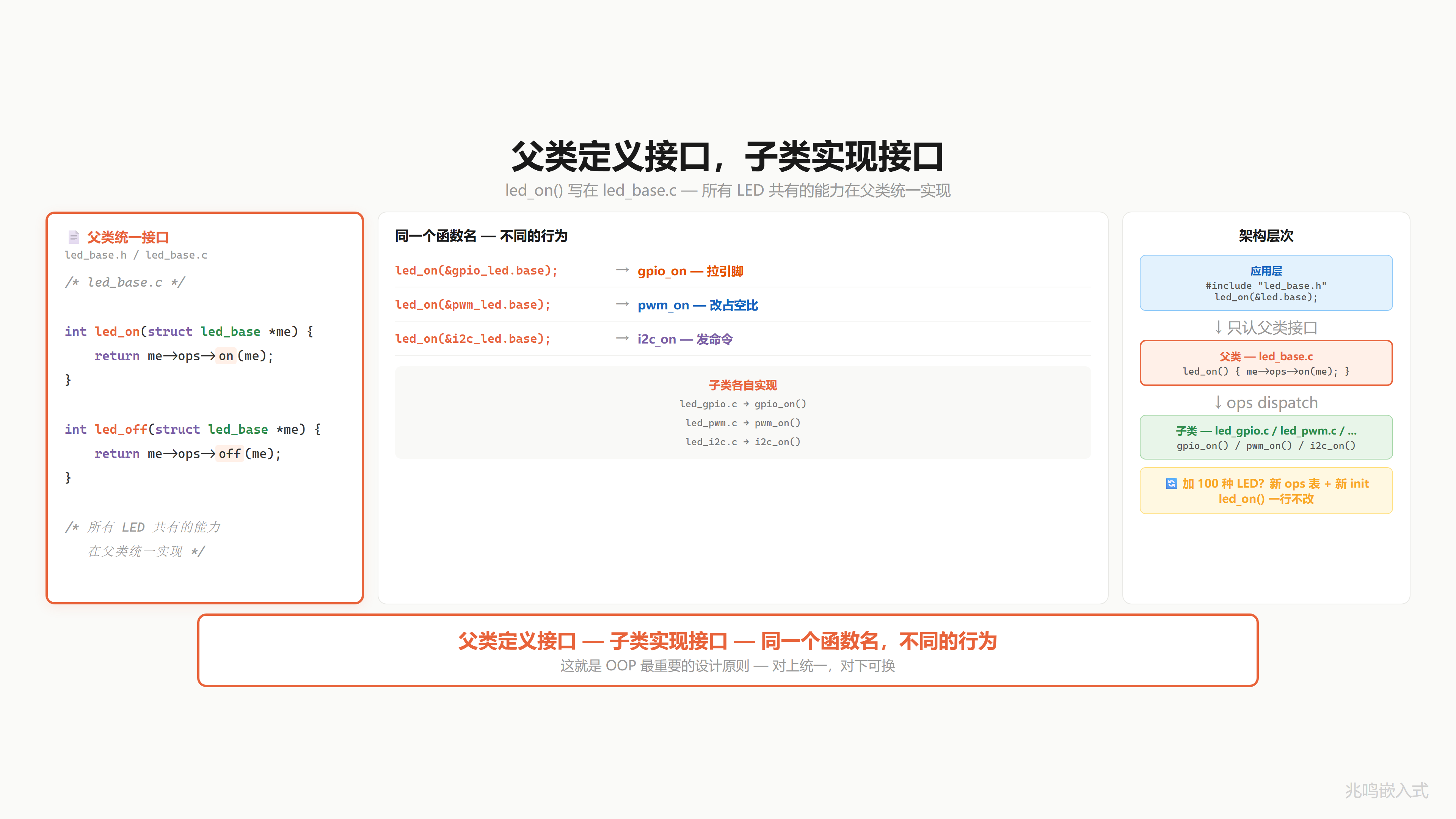Screen dimensions: 1456x819
Task: Click the comment line 在父类统一实现 */
Action: tap(146, 552)
